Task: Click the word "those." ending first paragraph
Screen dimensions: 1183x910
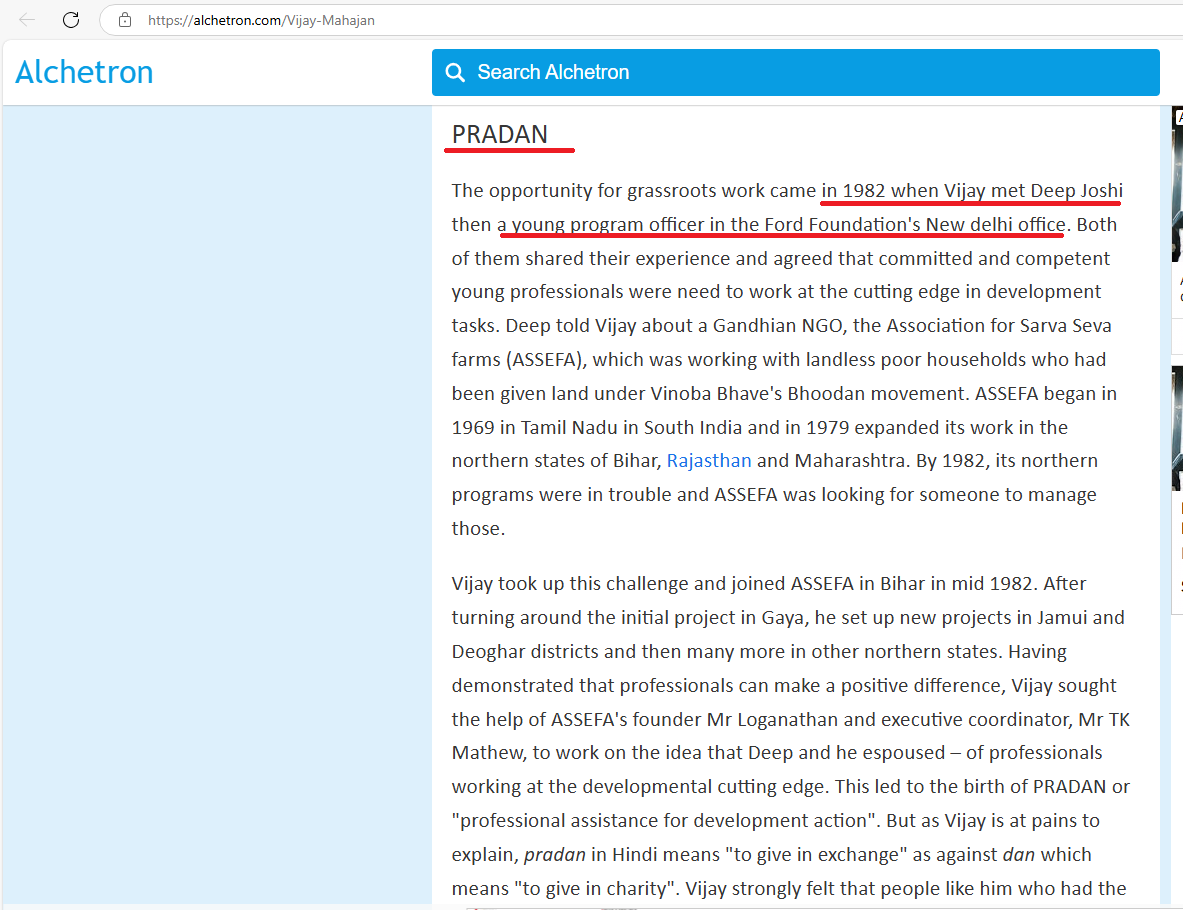Action: point(478,529)
